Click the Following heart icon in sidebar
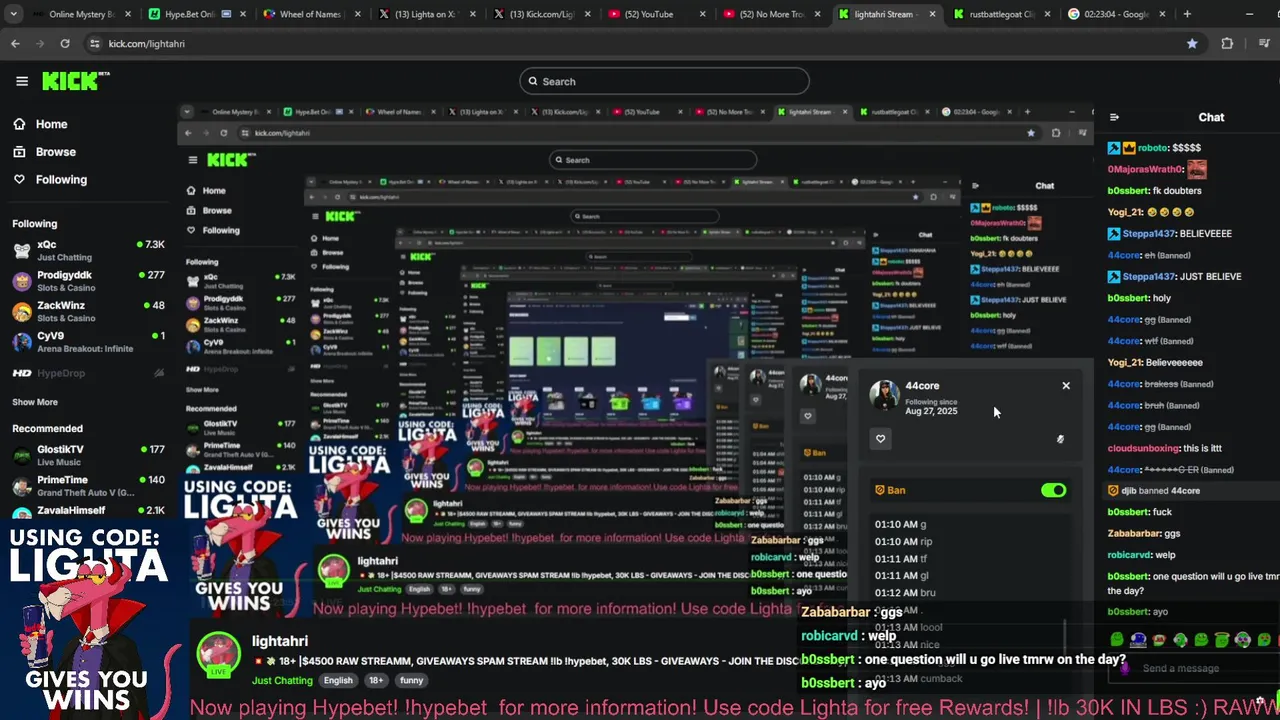 tap(19, 180)
